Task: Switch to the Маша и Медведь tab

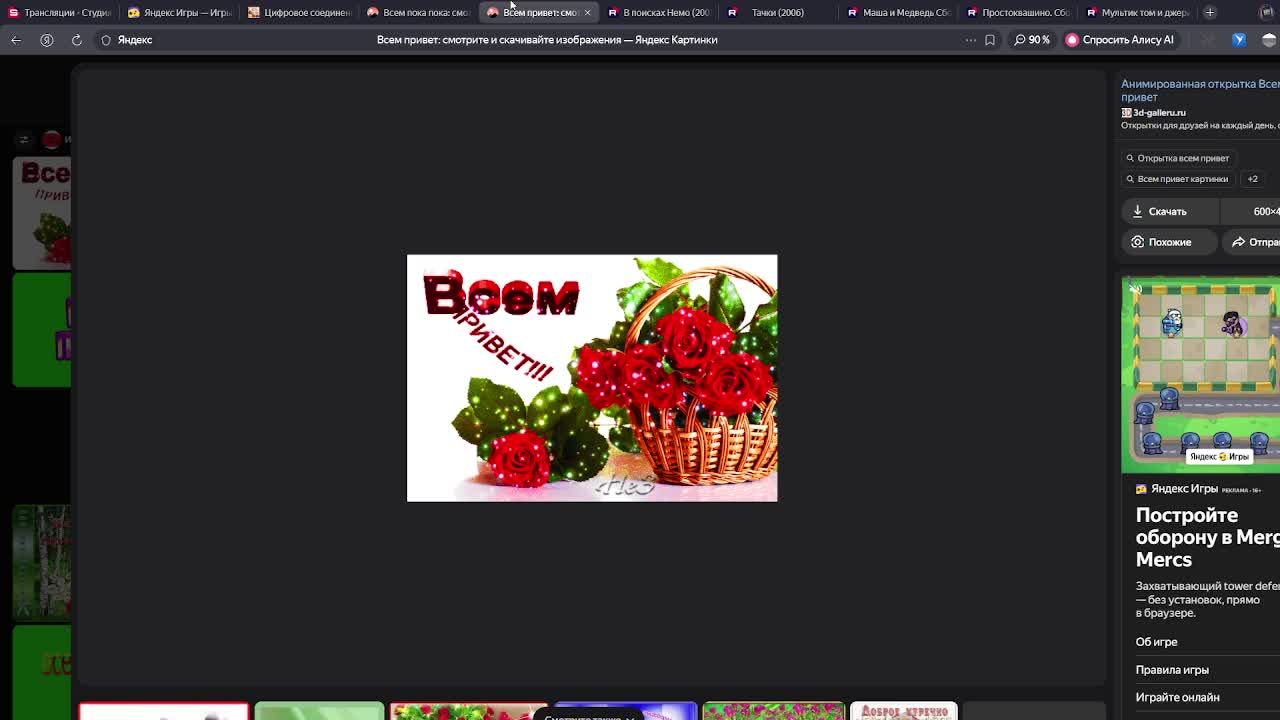Action: point(898,12)
